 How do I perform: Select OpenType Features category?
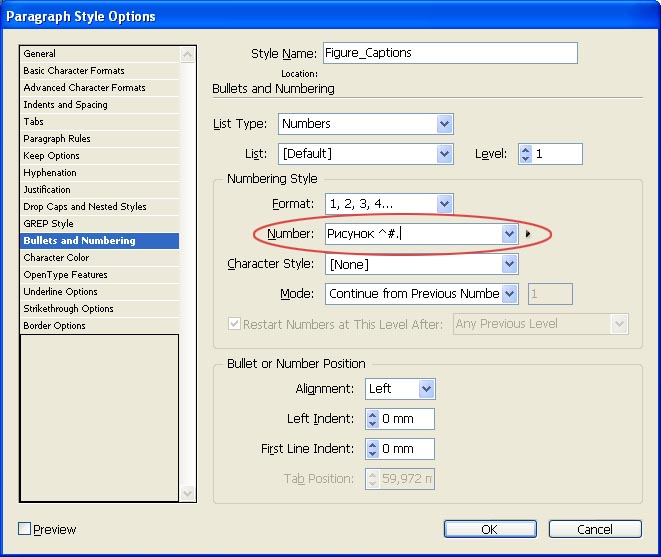[99, 274]
